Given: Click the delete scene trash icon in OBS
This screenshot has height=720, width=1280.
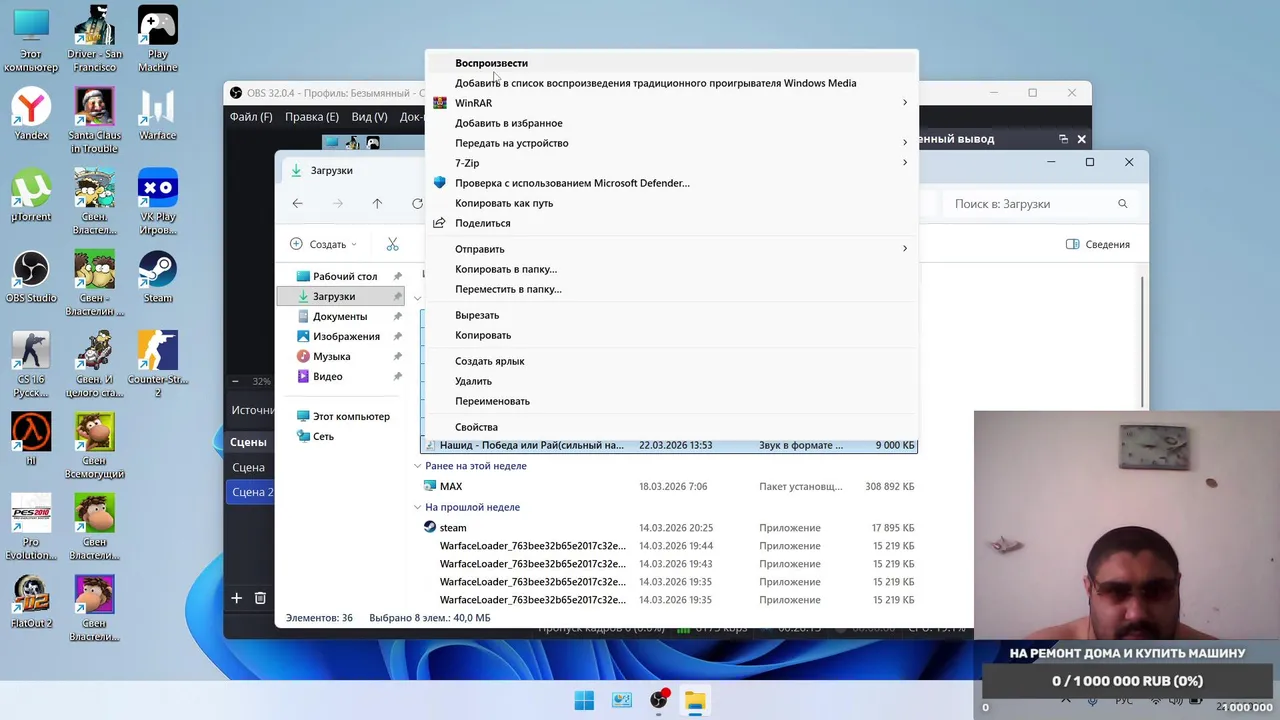Looking at the screenshot, I should [260, 598].
